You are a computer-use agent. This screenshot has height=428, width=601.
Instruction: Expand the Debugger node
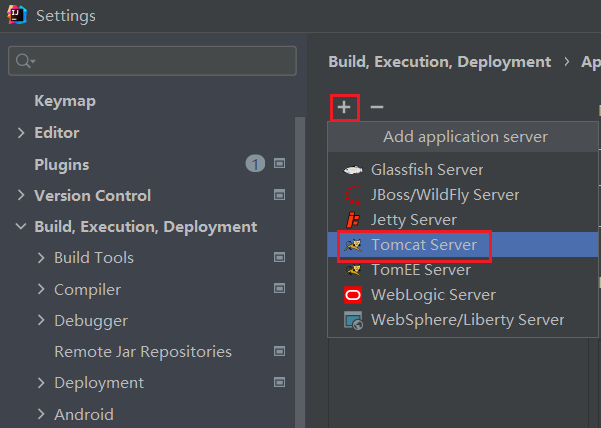click(x=41, y=320)
